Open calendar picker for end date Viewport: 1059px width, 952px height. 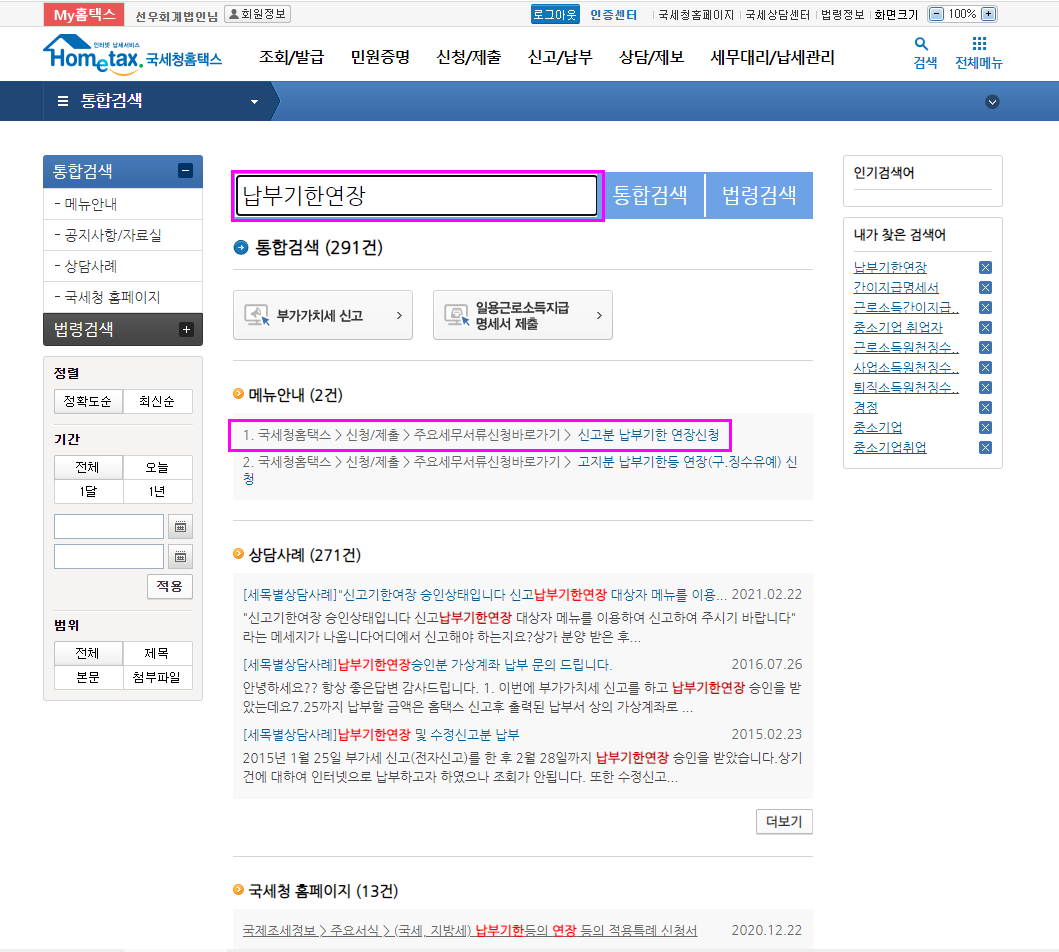point(180,557)
